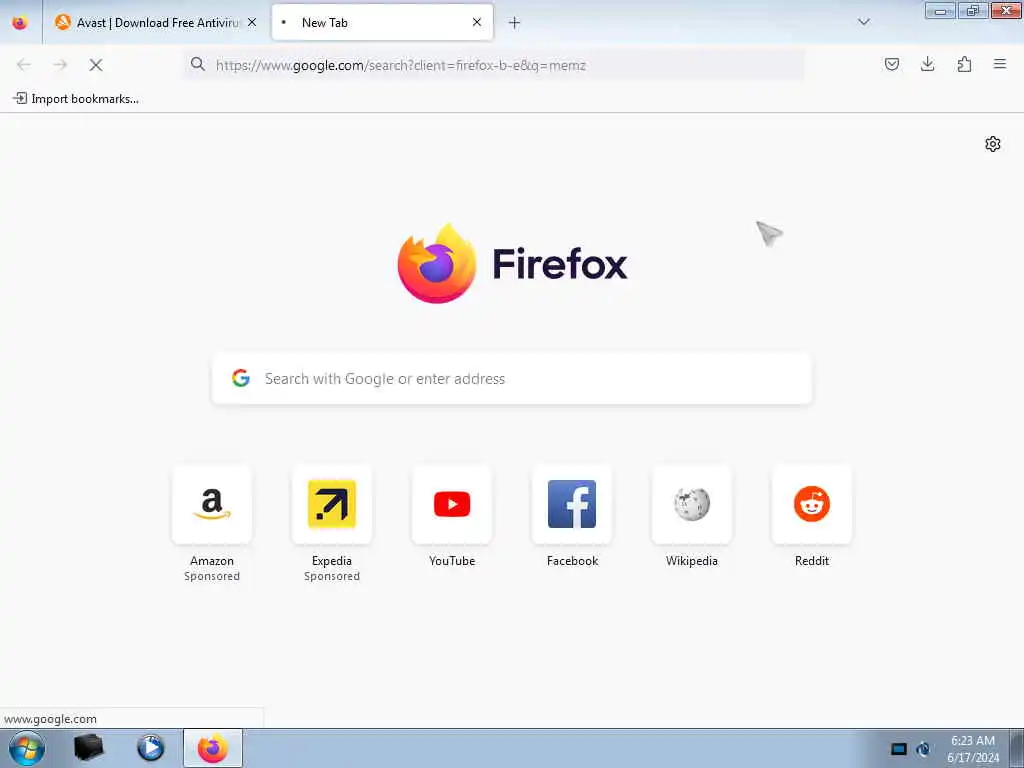Click the Search with Google box
1024x768 pixels.
(512, 378)
